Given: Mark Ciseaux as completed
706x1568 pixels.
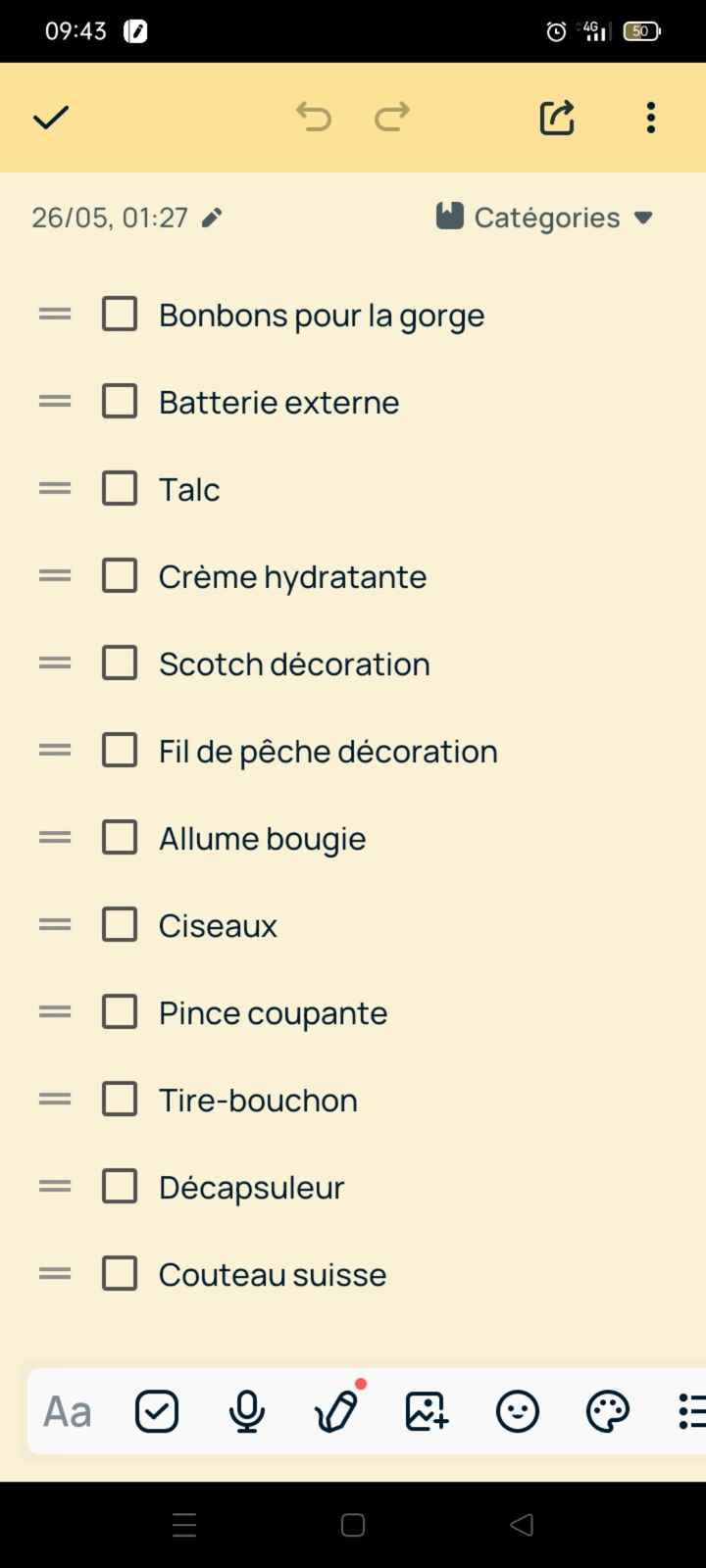Looking at the screenshot, I should coord(119,924).
